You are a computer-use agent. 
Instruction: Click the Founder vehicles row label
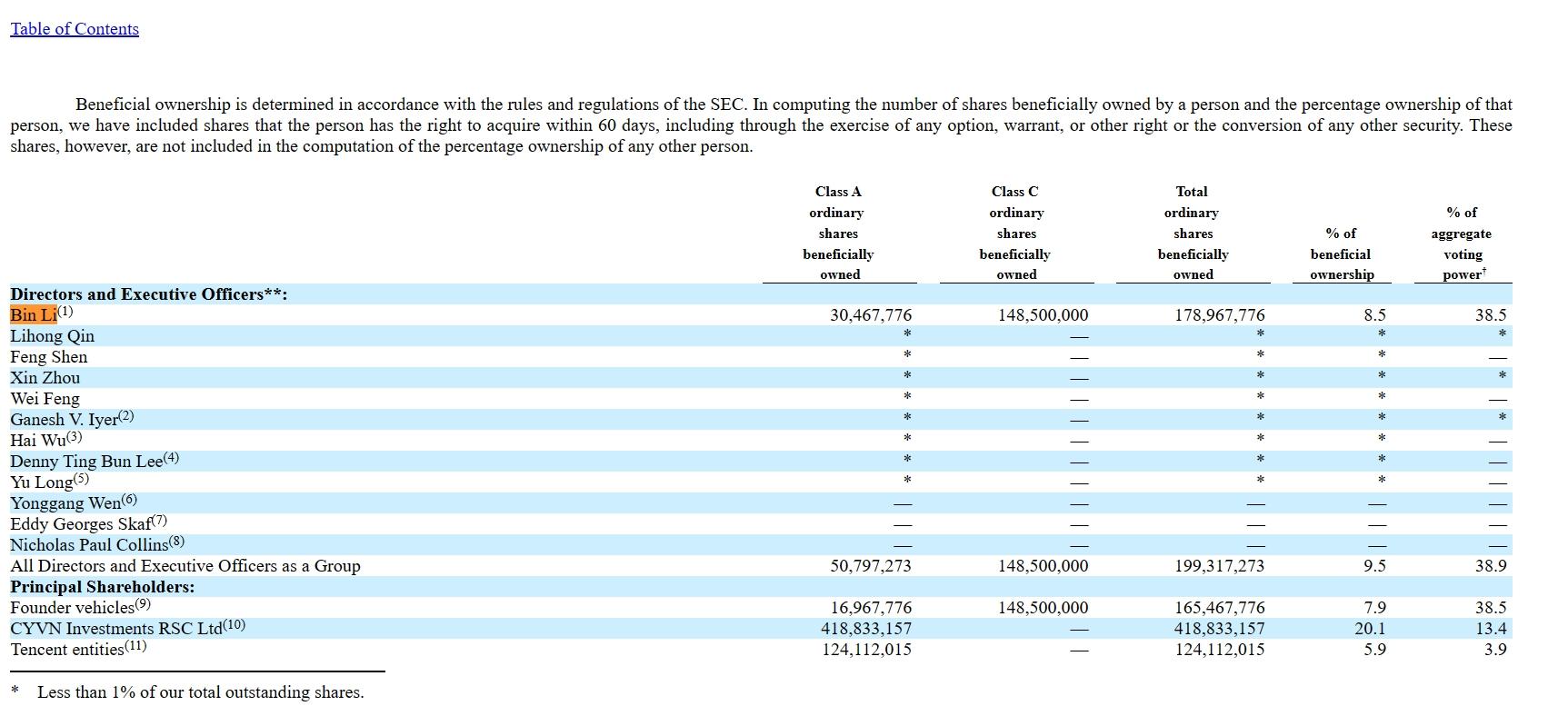(72, 608)
